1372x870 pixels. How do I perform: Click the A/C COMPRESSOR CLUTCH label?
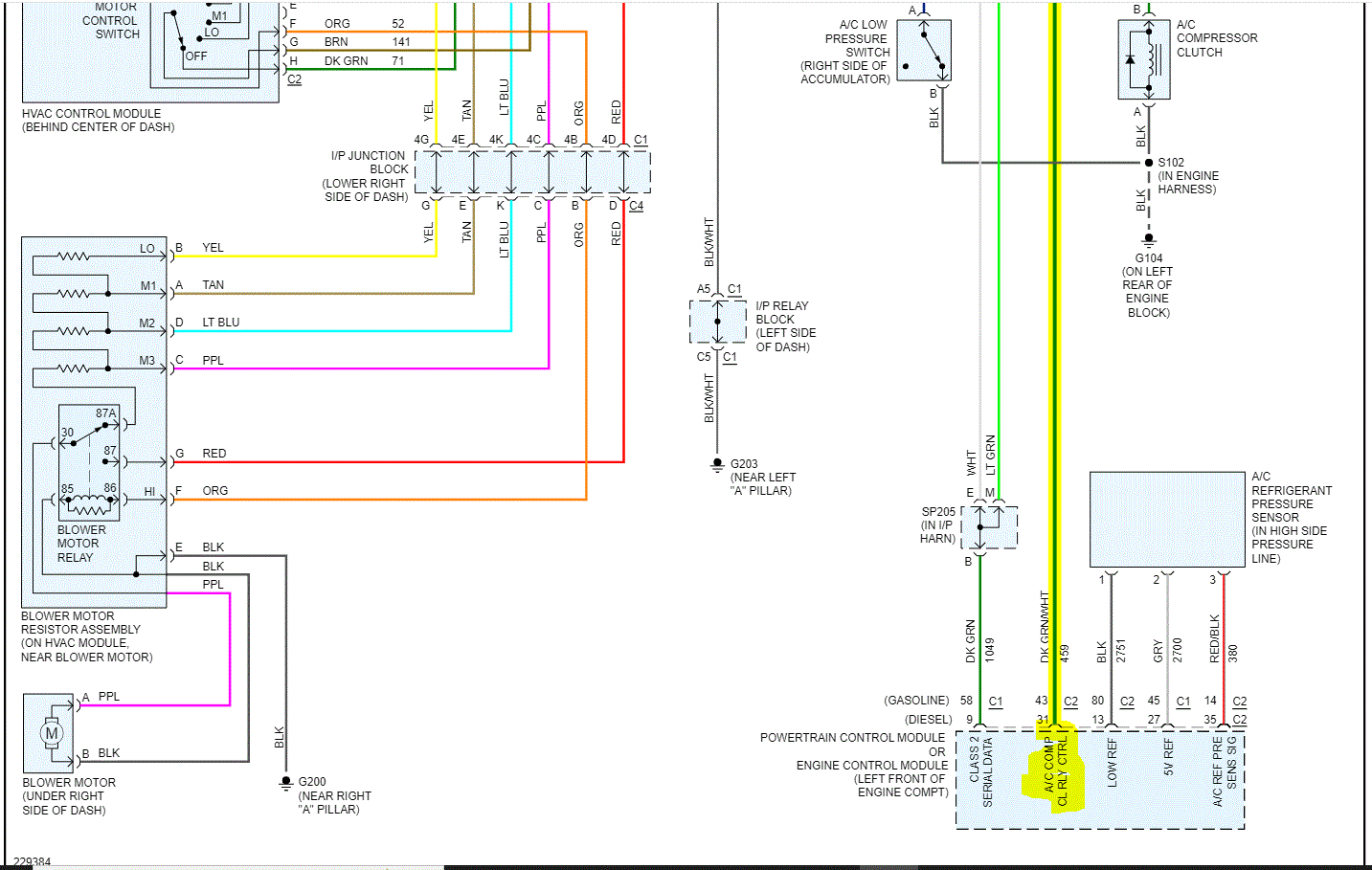click(1216, 38)
